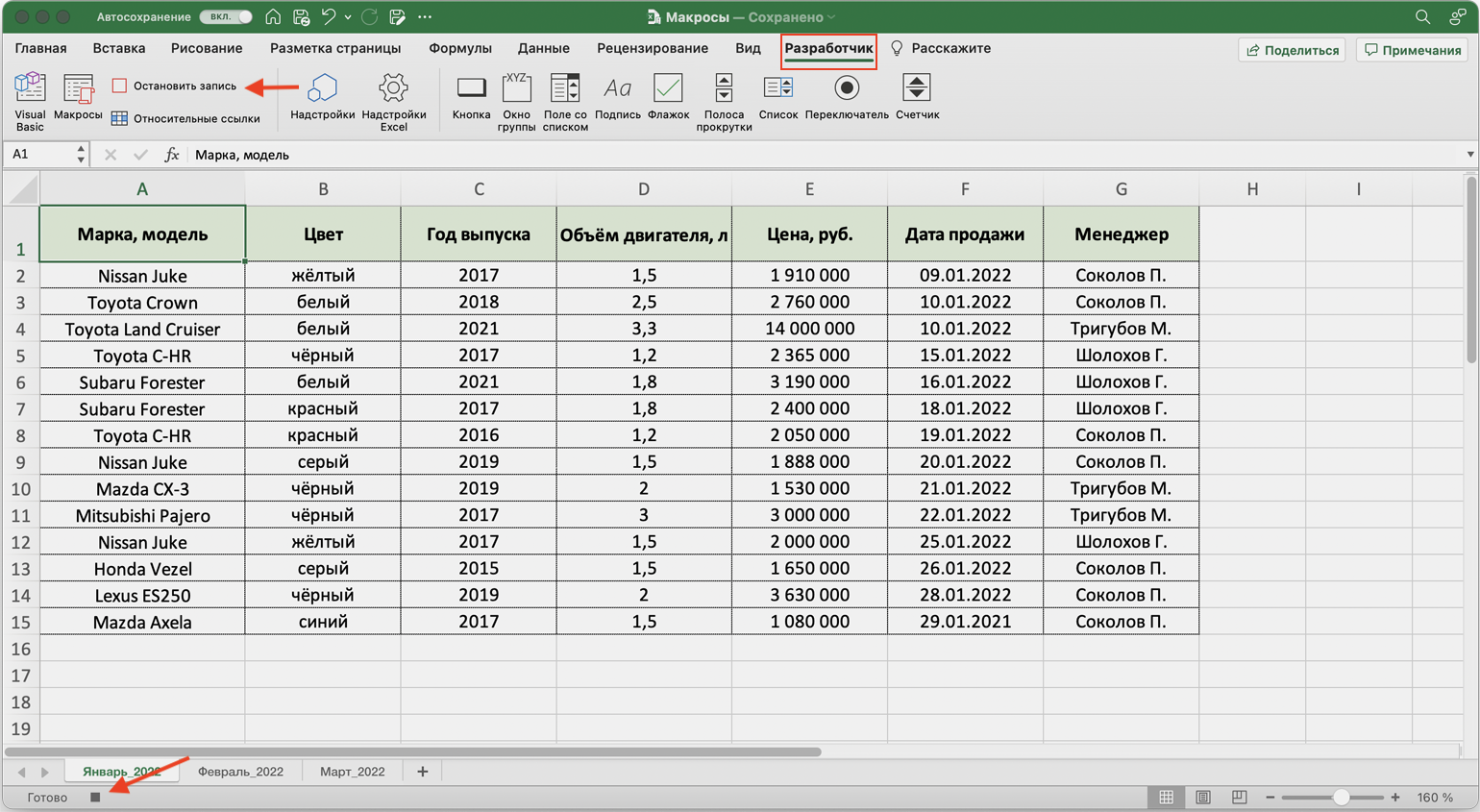
Task: Switch to Normal view
Action: point(1166,797)
